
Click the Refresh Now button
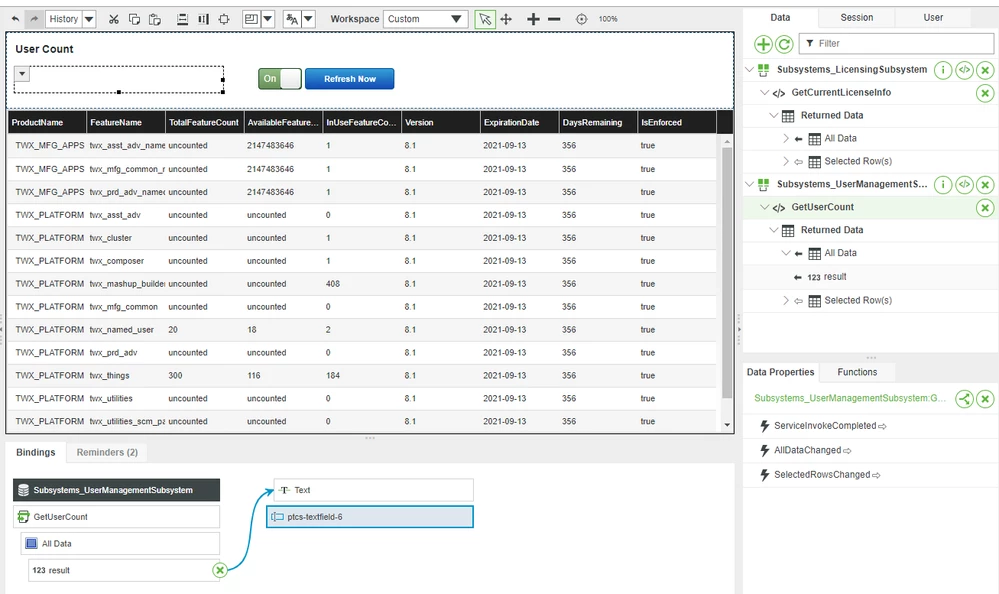point(350,79)
